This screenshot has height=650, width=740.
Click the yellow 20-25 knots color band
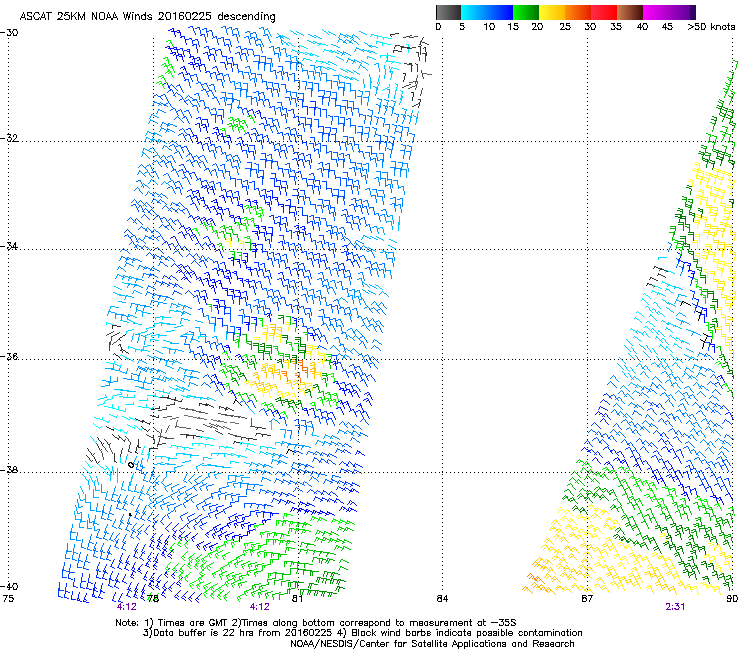pos(552,12)
